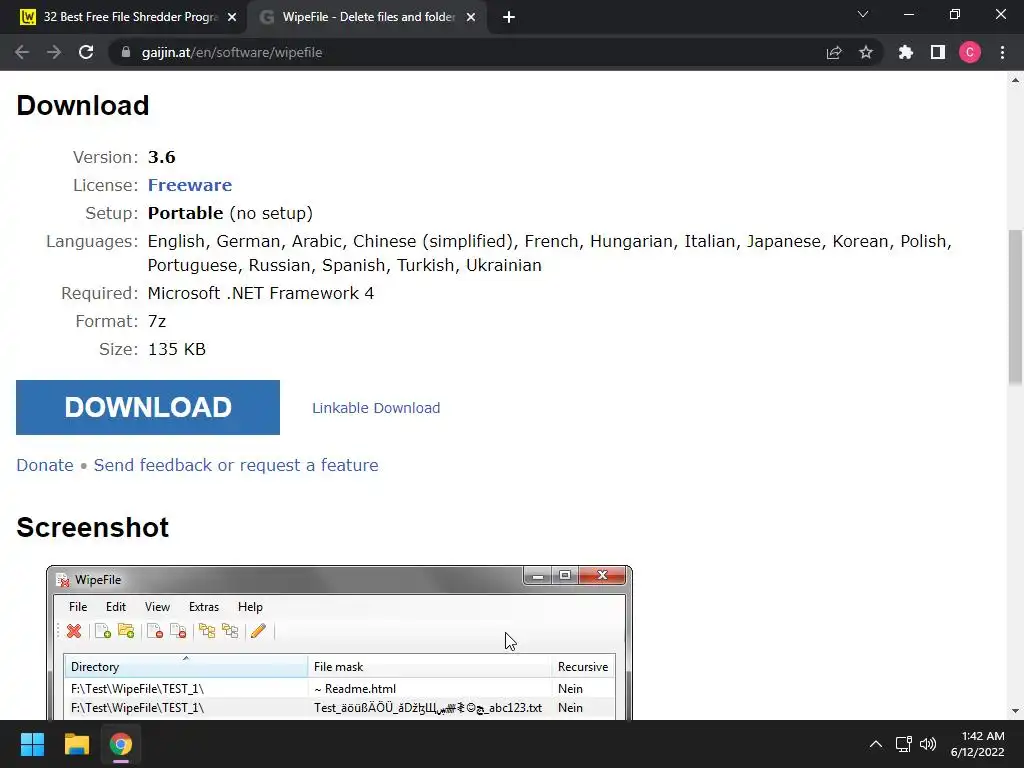The width and height of the screenshot is (1024, 768).
Task: Click the remove all files icon in WipeFile toolbar
Action: click(178, 631)
